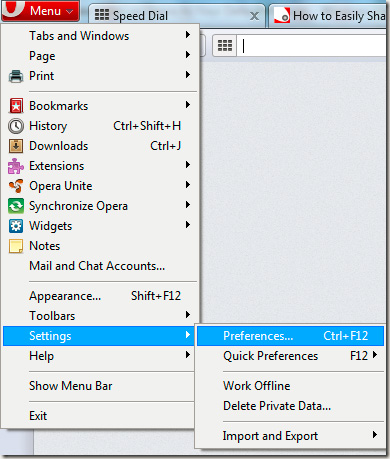The width and height of the screenshot is (390, 459).
Task: Expand Quick Preferences submenu arrow
Action: click(375, 355)
